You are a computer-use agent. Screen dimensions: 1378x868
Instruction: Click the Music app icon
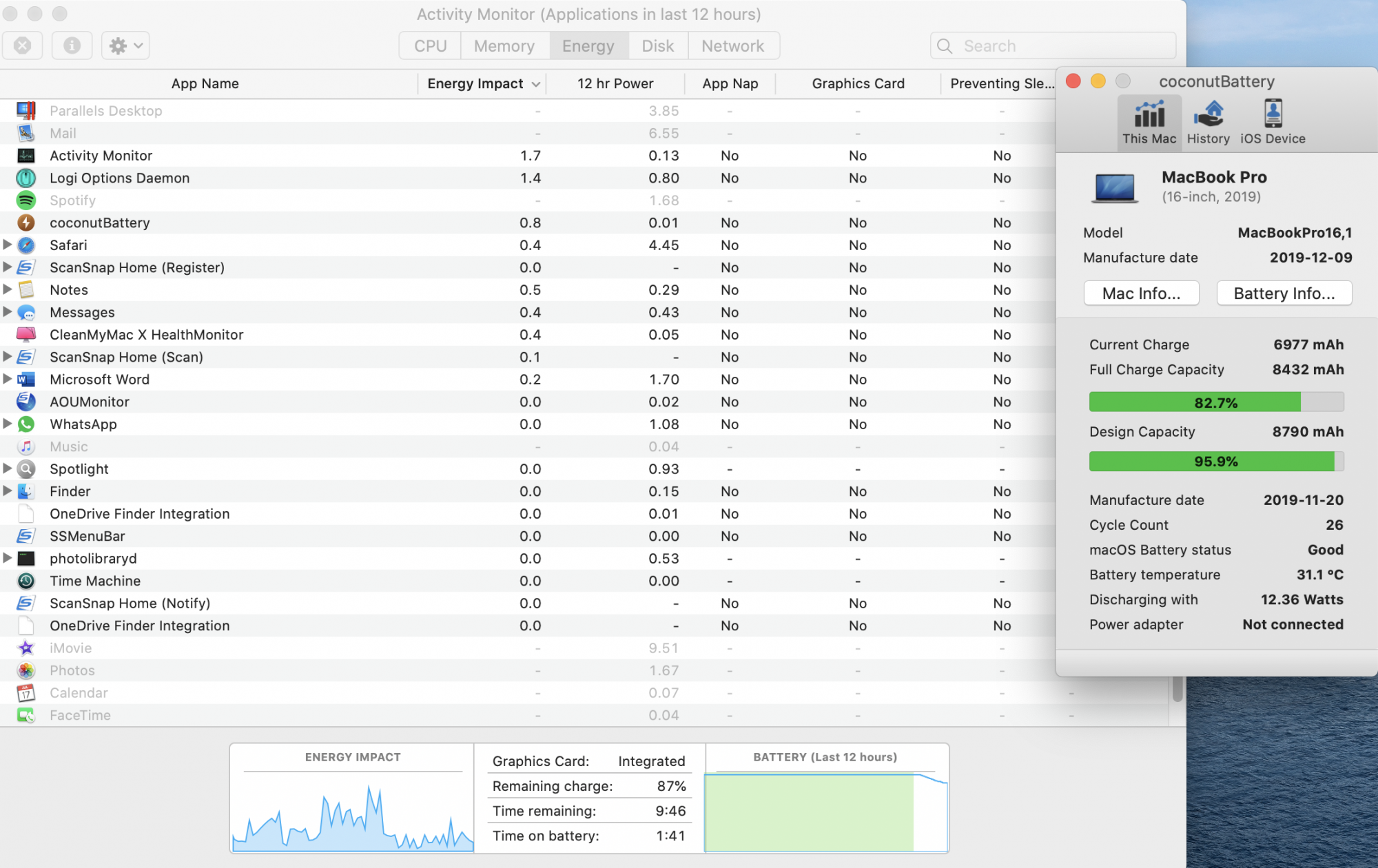26,446
